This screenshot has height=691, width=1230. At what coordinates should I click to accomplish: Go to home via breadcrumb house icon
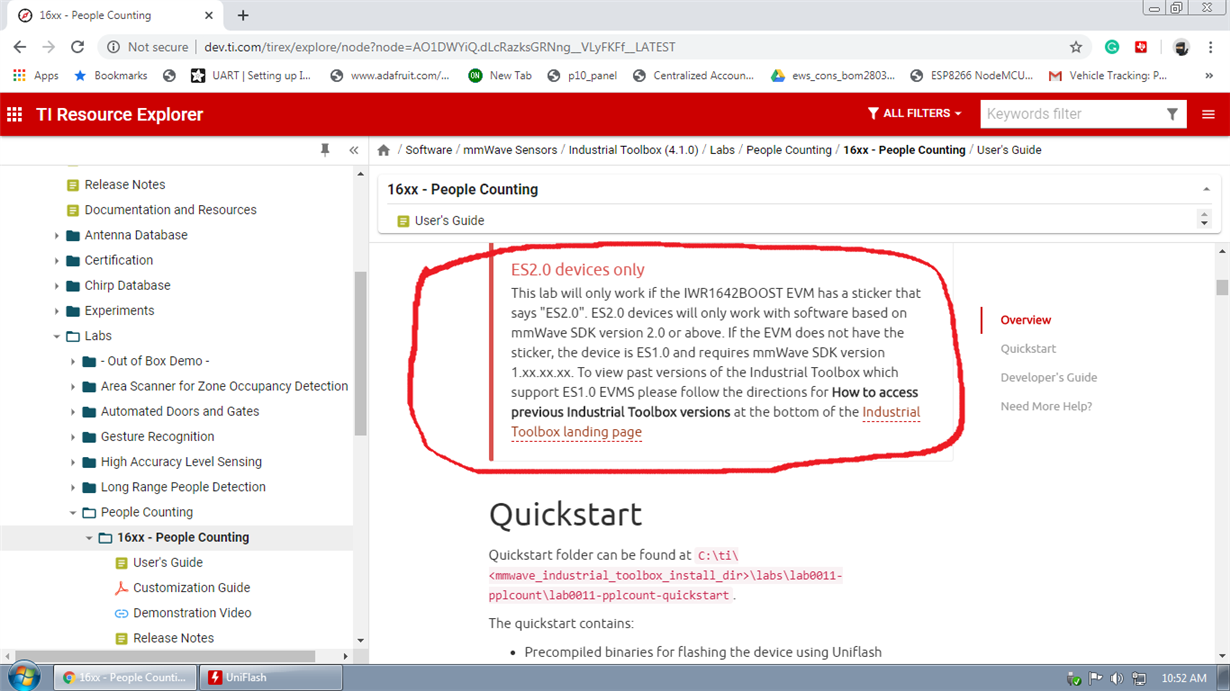tap(384, 150)
